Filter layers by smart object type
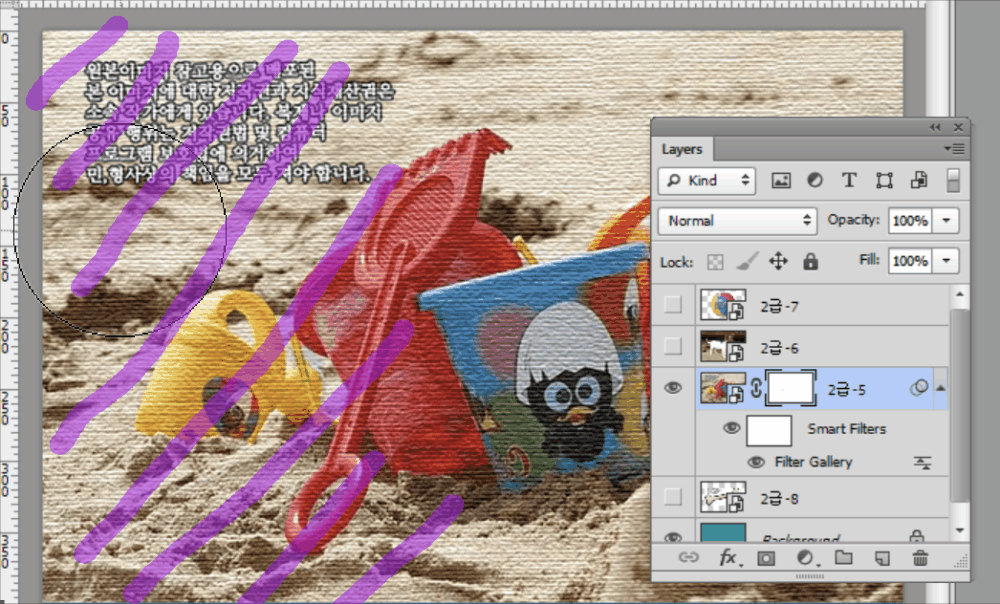The width and height of the screenshot is (1000, 604). tap(919, 180)
